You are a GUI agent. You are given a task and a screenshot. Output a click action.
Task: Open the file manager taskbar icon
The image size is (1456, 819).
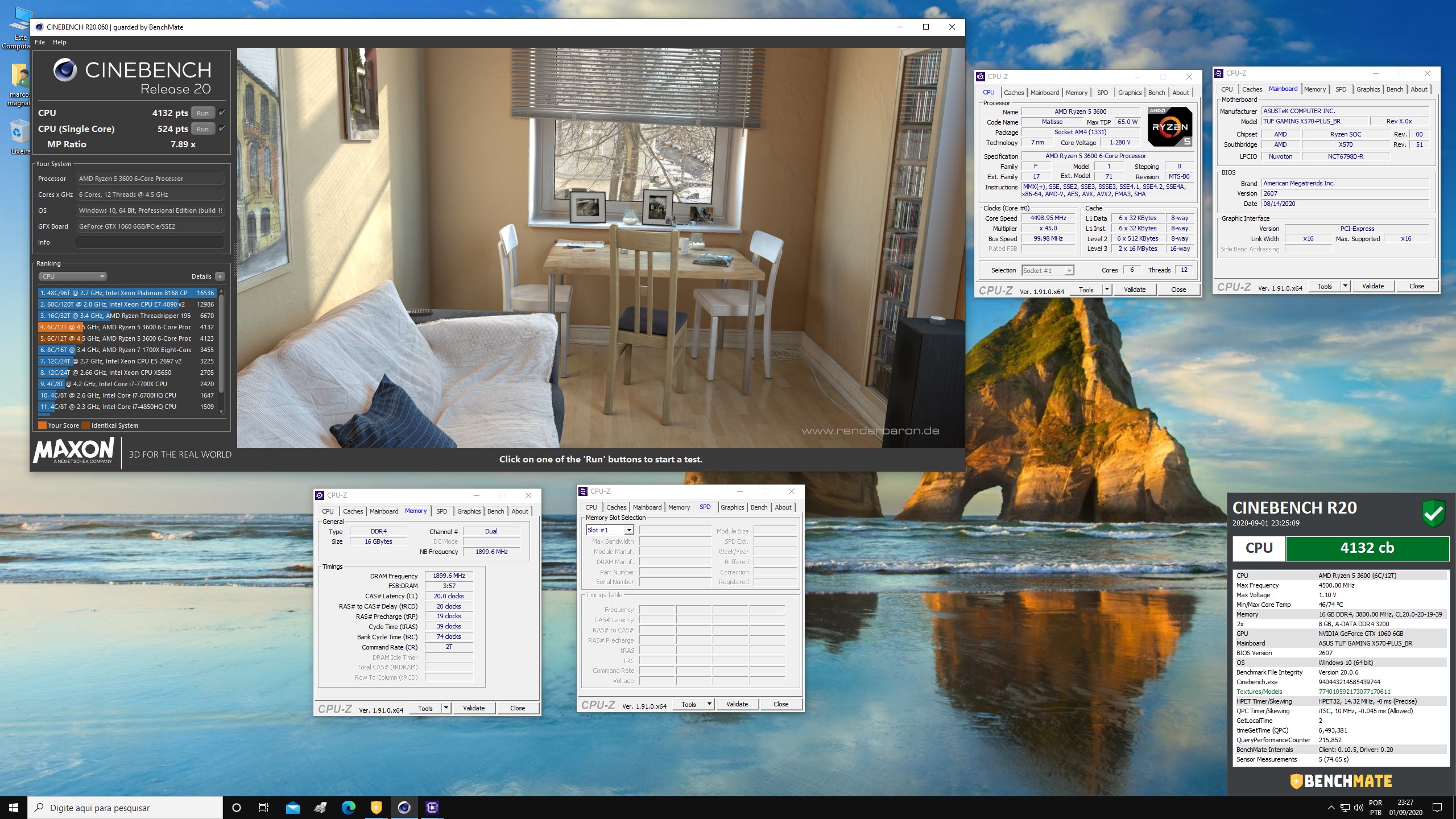[x=320, y=808]
